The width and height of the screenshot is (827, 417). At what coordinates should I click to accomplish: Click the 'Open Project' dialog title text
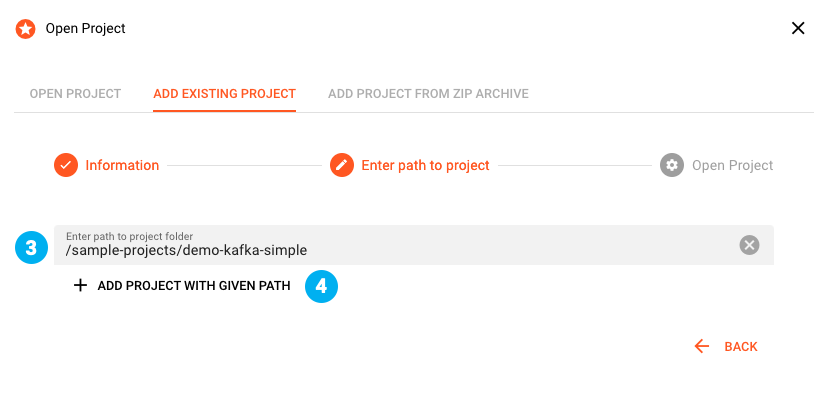(x=86, y=28)
